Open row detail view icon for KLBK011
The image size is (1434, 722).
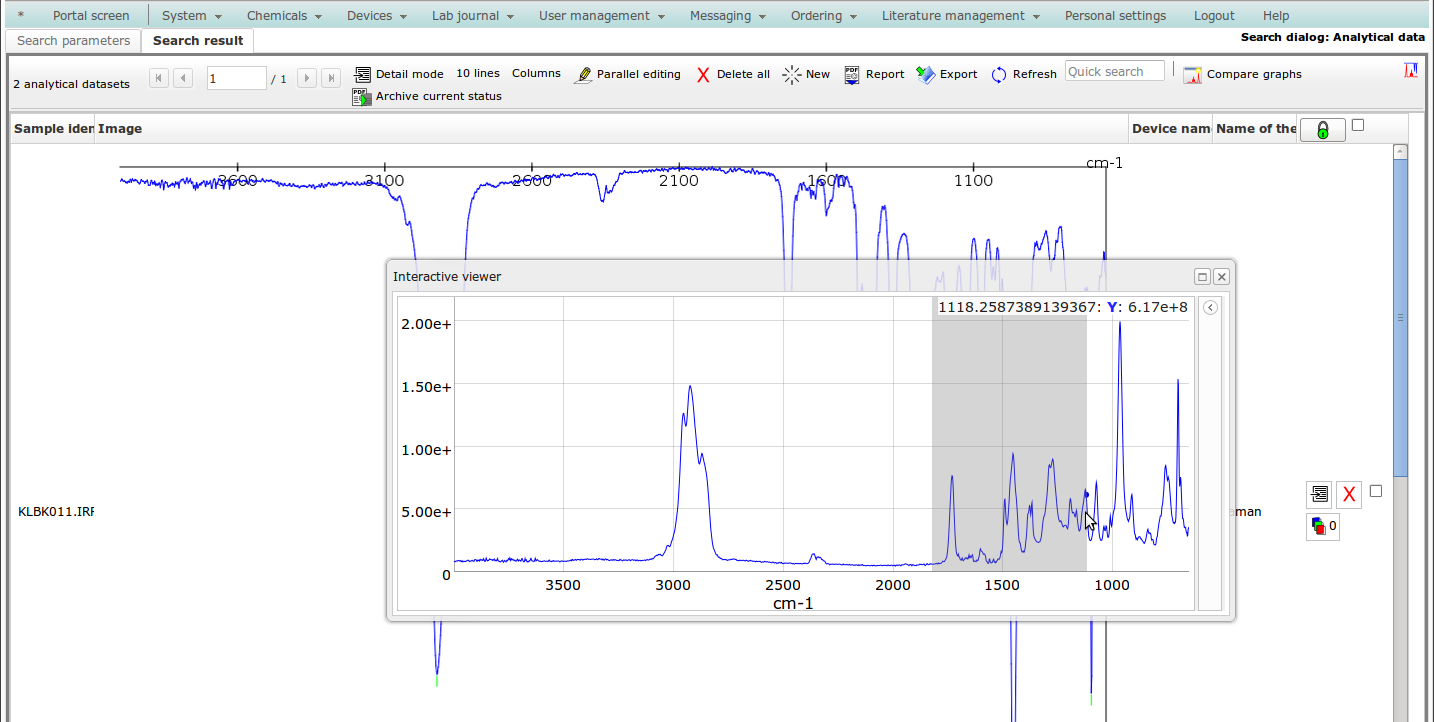point(1319,493)
